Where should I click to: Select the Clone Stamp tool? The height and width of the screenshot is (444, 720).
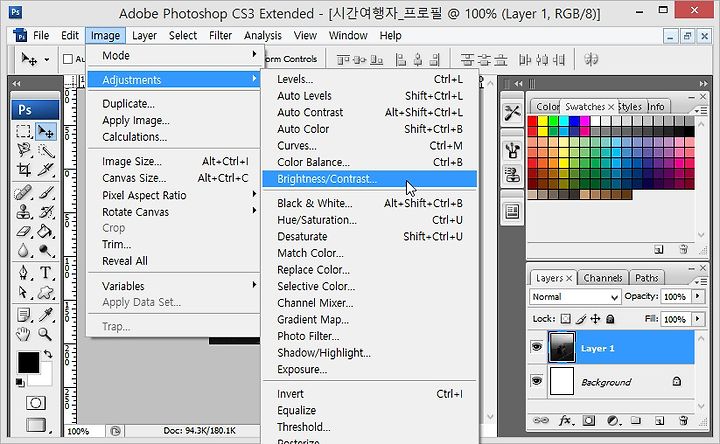(23, 212)
